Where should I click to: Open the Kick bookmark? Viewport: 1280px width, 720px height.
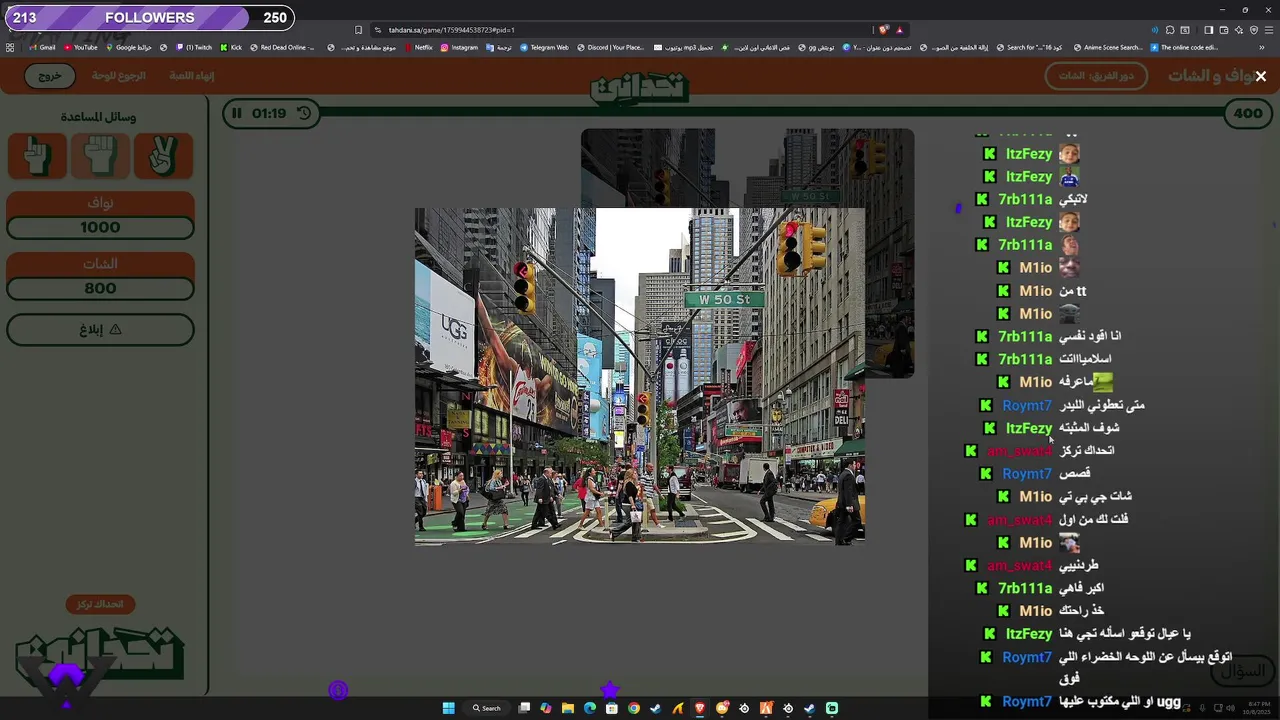[231, 47]
